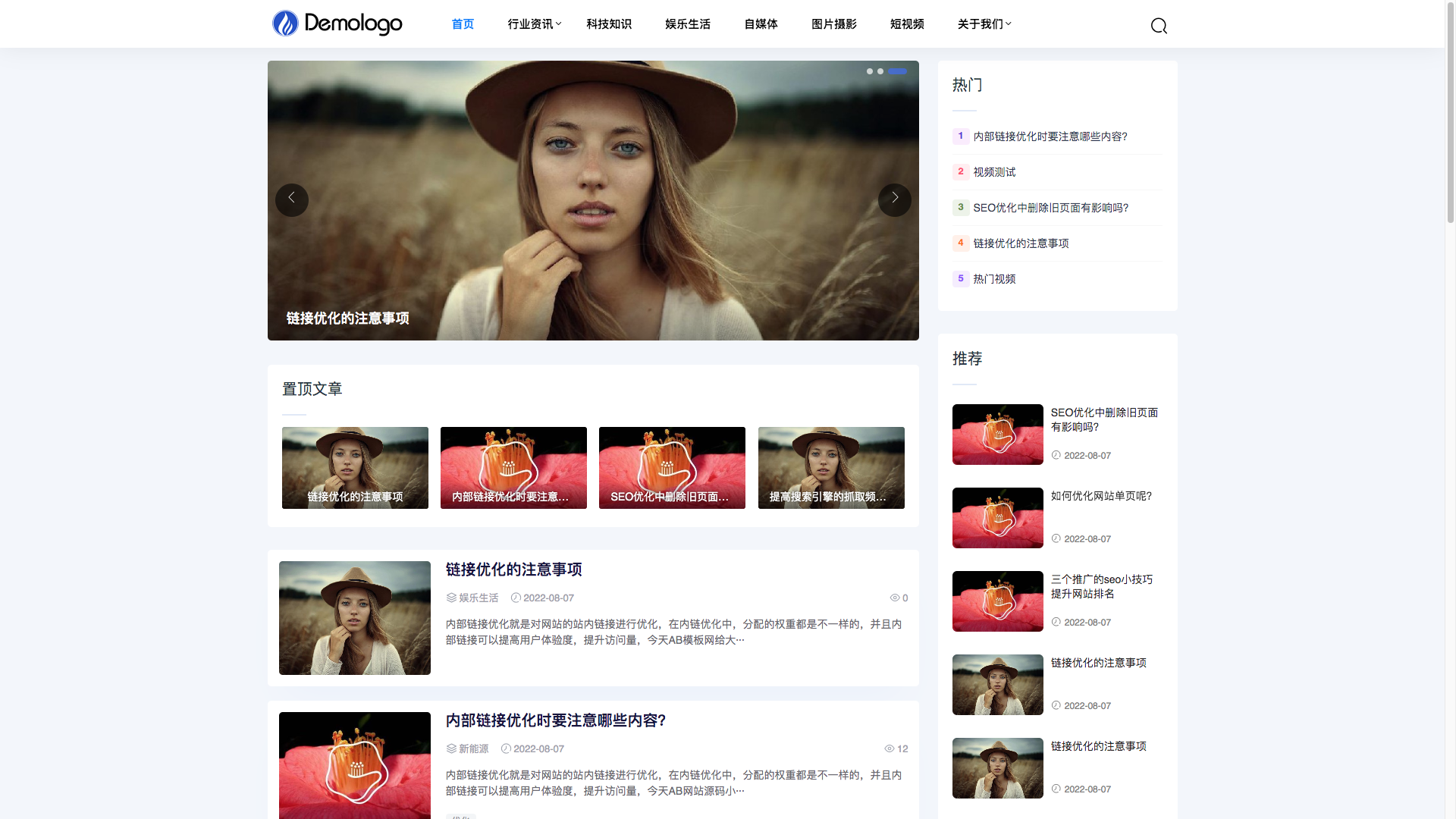Expand the 关于我们 dropdown chevron
This screenshot has width=1456, height=819.
[1009, 24]
